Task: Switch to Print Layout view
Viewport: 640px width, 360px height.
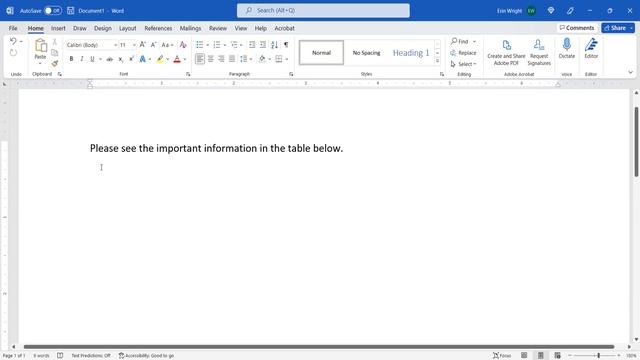Action: pyautogui.click(x=540, y=356)
